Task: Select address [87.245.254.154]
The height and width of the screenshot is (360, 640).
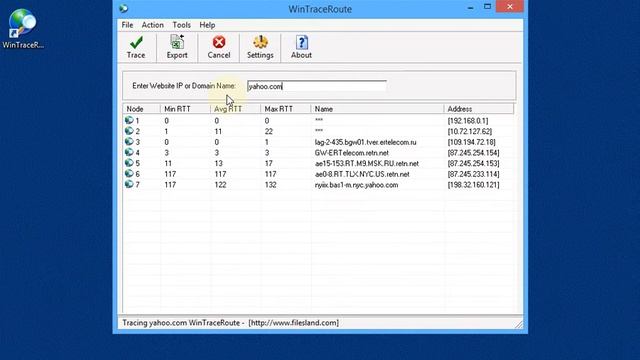Action: 473,153
